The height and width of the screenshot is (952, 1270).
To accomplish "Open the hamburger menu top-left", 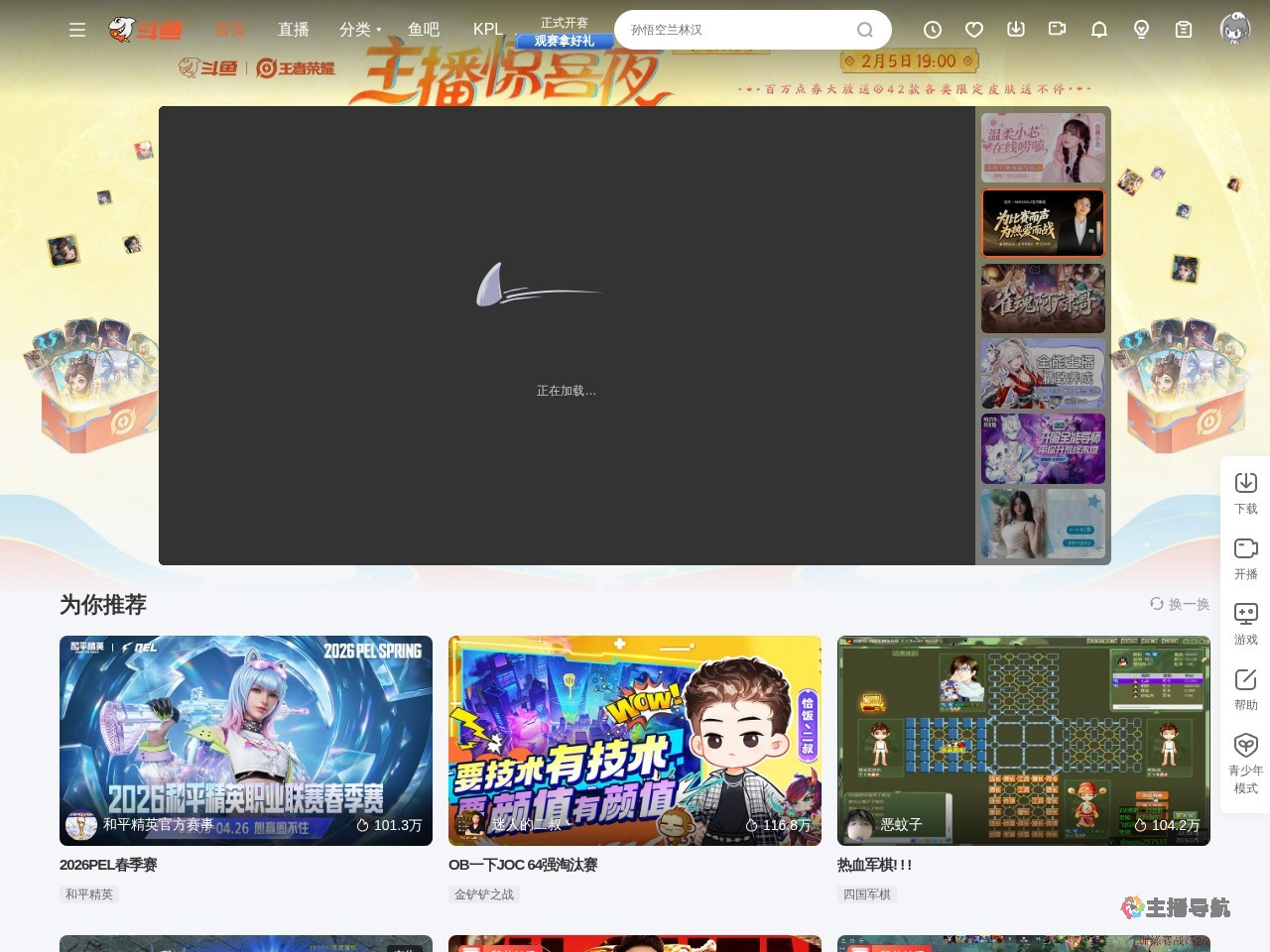I will coord(77,30).
